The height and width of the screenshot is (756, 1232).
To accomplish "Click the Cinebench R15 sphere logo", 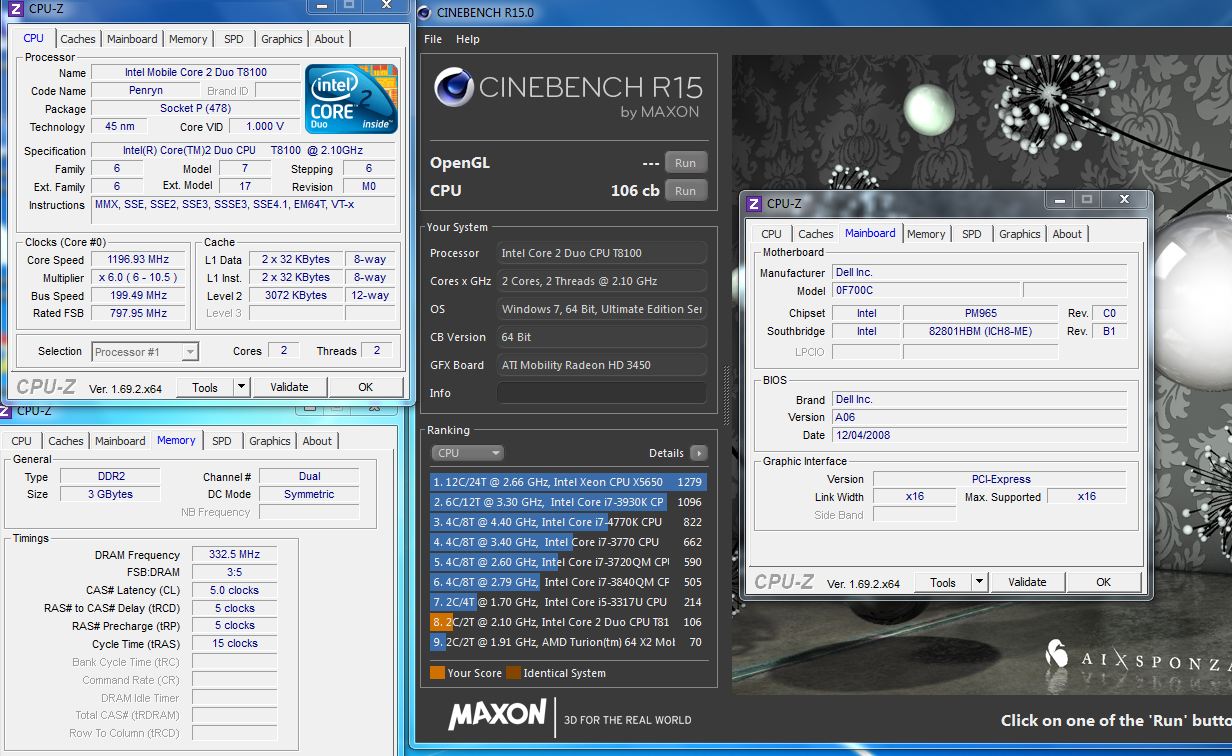I will coord(453,88).
